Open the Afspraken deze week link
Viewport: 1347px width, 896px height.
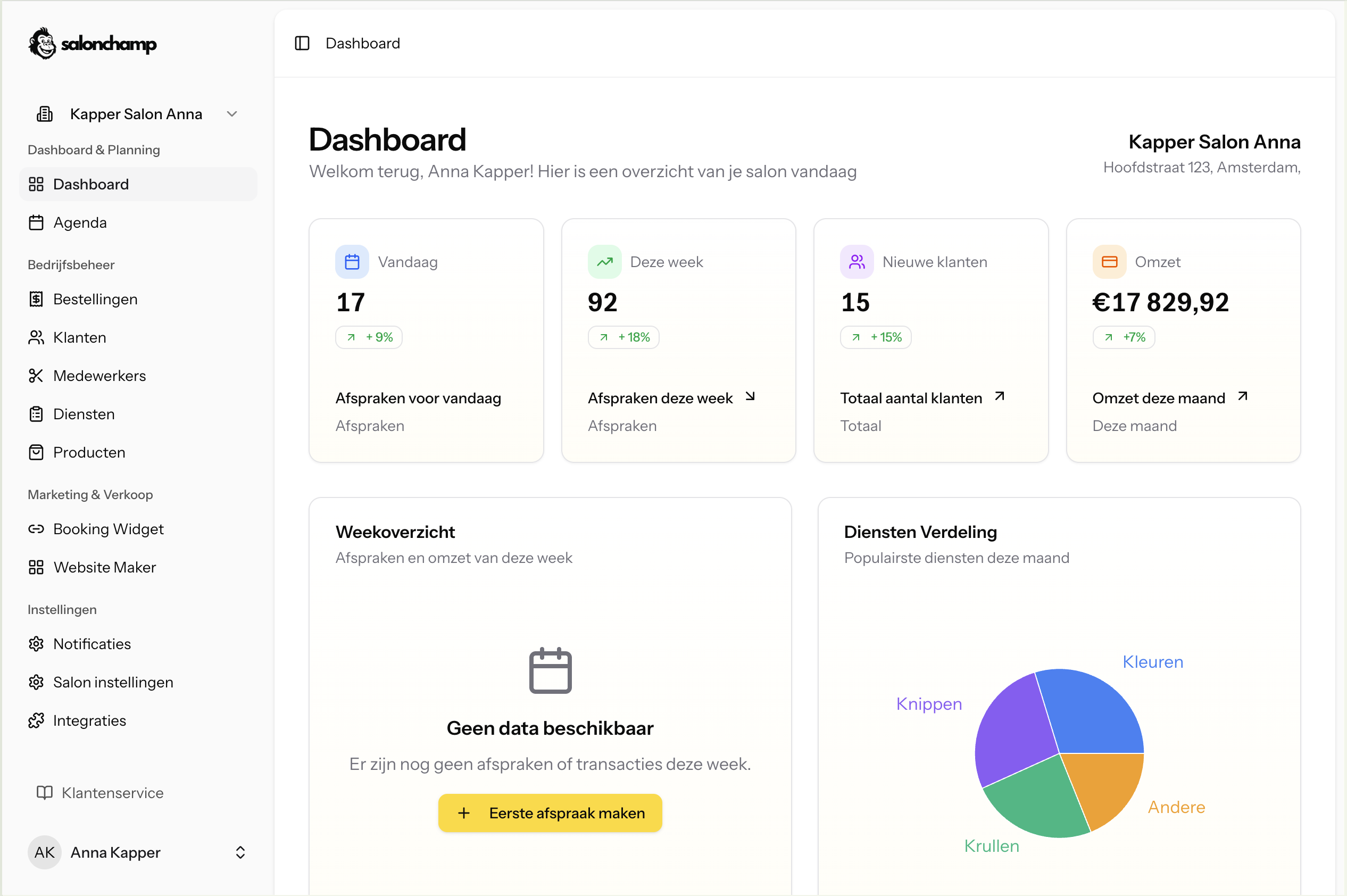point(660,397)
